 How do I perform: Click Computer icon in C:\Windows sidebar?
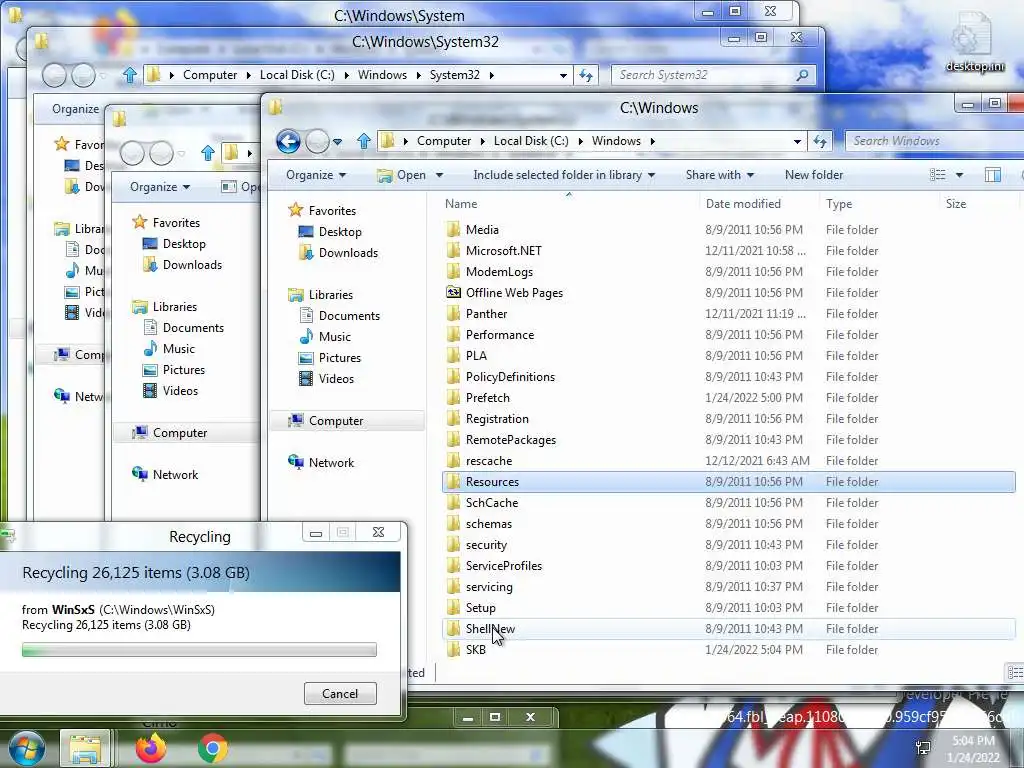click(x=296, y=421)
